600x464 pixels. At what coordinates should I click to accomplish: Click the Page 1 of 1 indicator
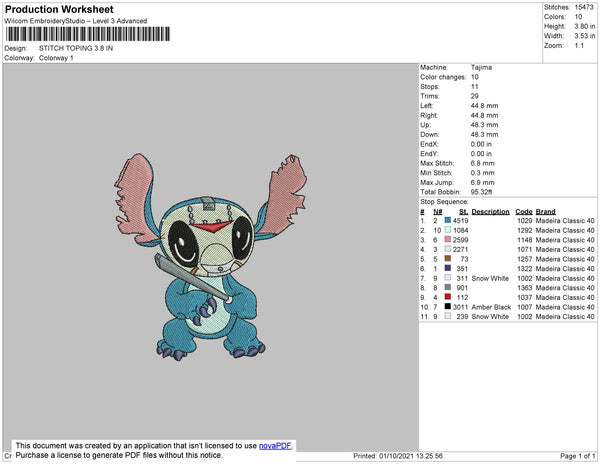(x=577, y=456)
